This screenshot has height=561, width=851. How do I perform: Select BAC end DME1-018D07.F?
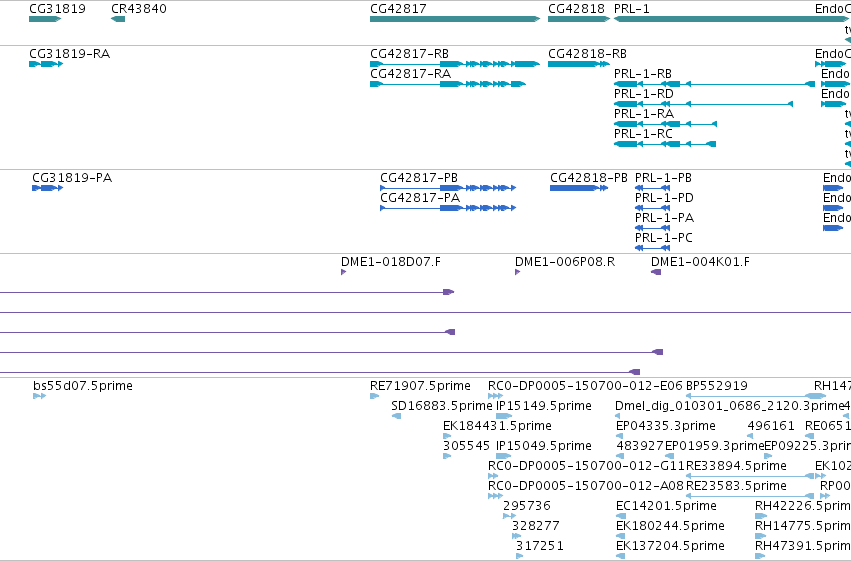391,262
